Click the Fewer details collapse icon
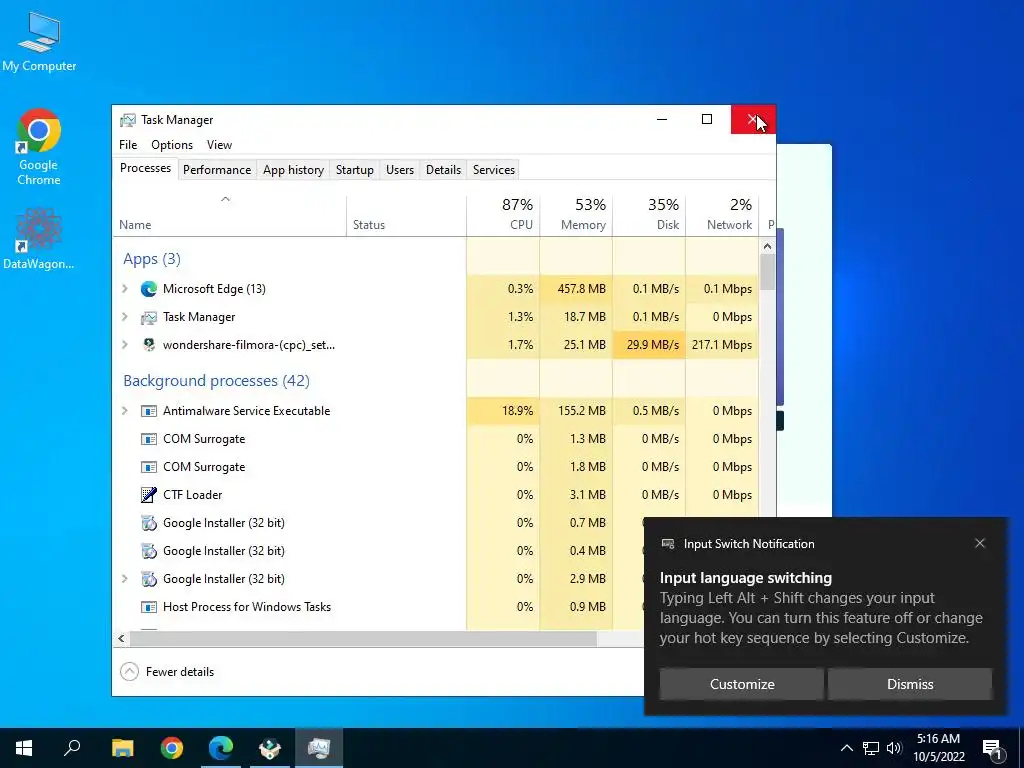 (x=129, y=671)
